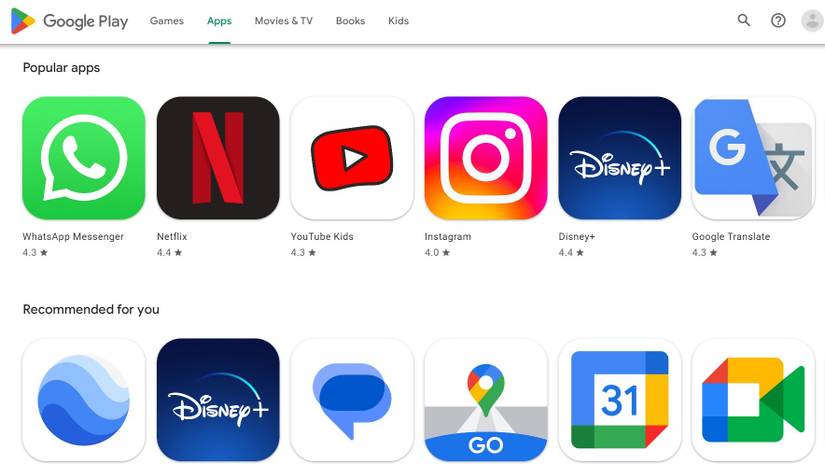Open the help question mark icon
The image size is (825, 464).
click(x=778, y=21)
